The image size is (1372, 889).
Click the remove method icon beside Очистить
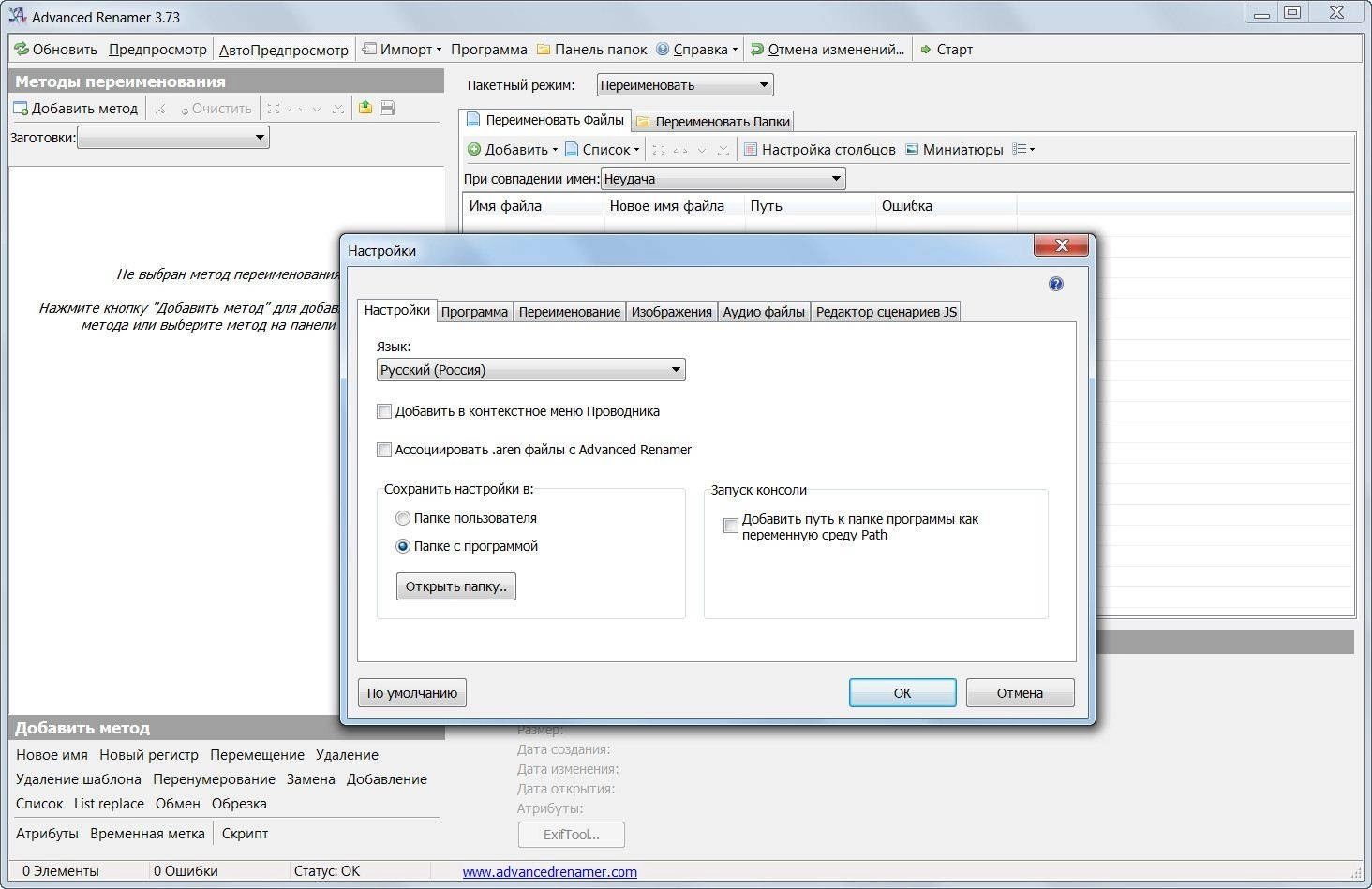[160, 109]
